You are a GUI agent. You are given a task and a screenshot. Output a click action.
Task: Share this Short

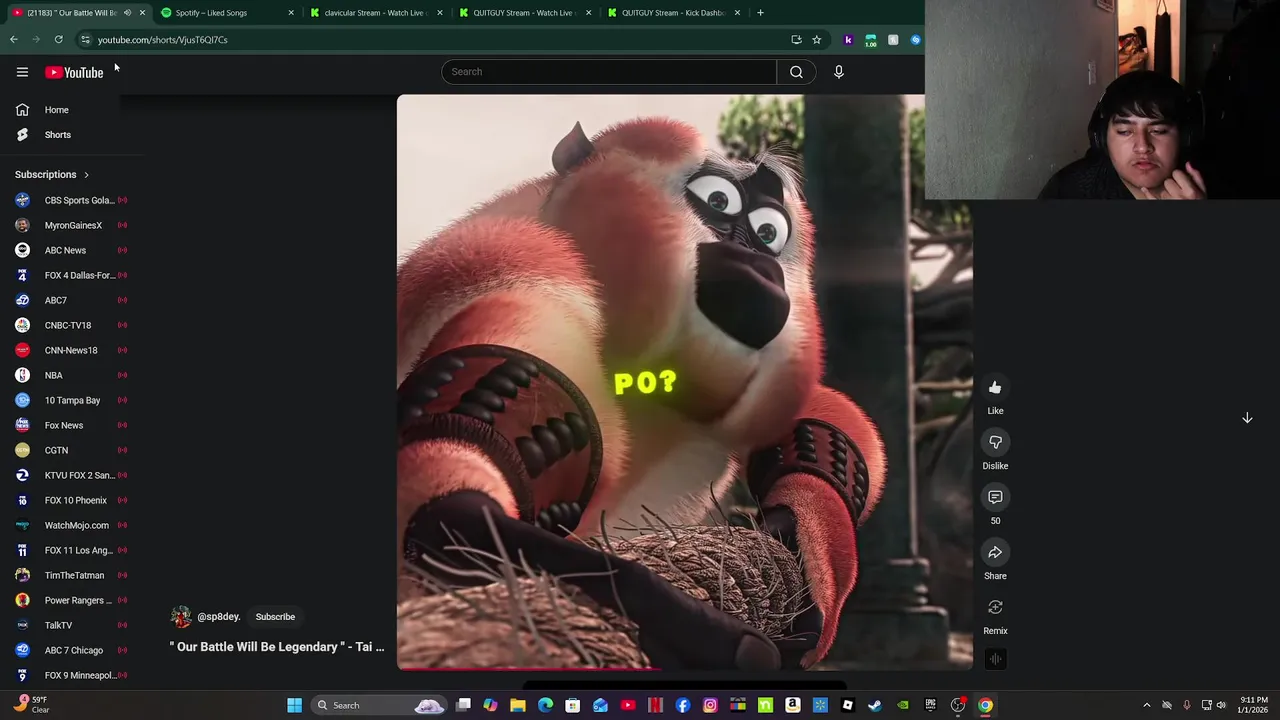[x=995, y=553]
